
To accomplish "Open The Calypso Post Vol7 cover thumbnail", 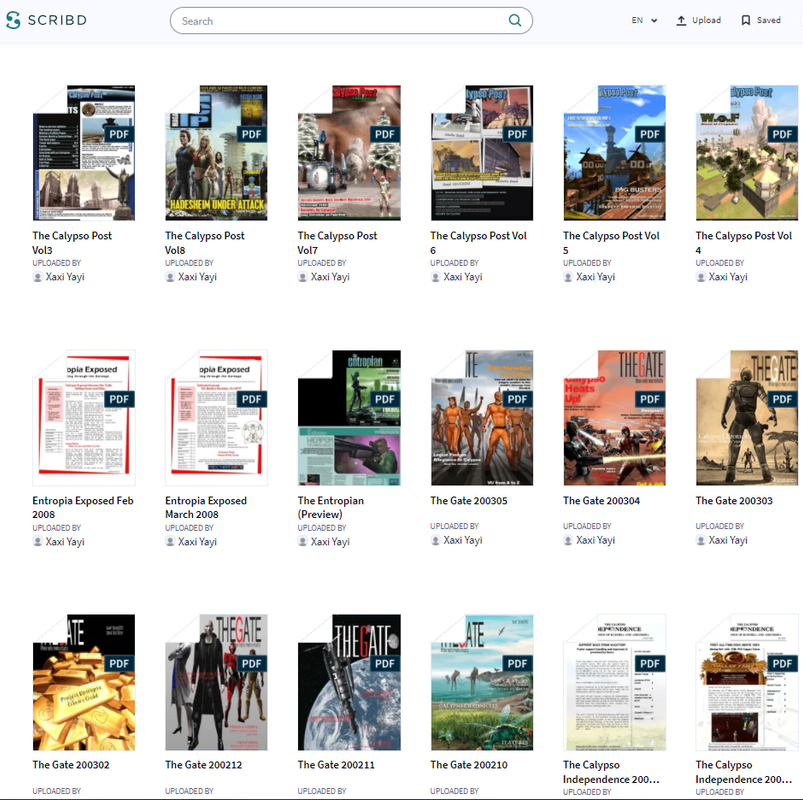I will [349, 153].
